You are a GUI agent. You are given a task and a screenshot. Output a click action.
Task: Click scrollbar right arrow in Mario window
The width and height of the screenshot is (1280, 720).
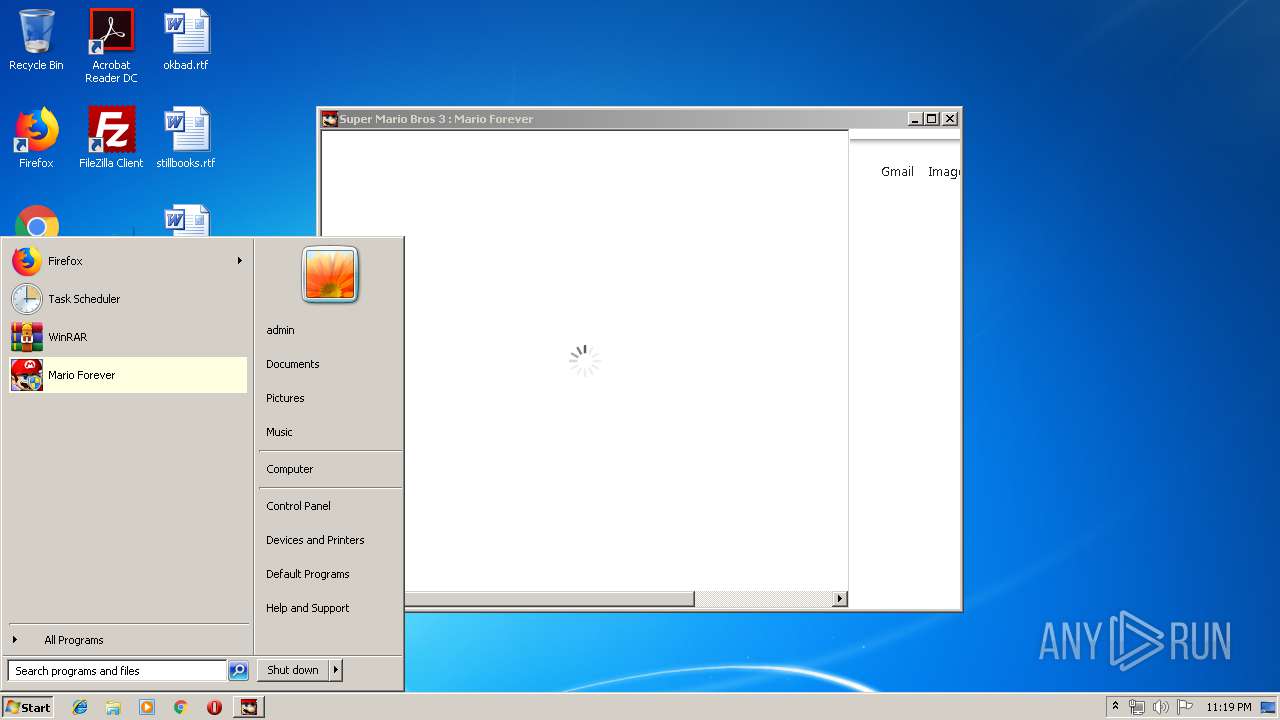pos(840,599)
